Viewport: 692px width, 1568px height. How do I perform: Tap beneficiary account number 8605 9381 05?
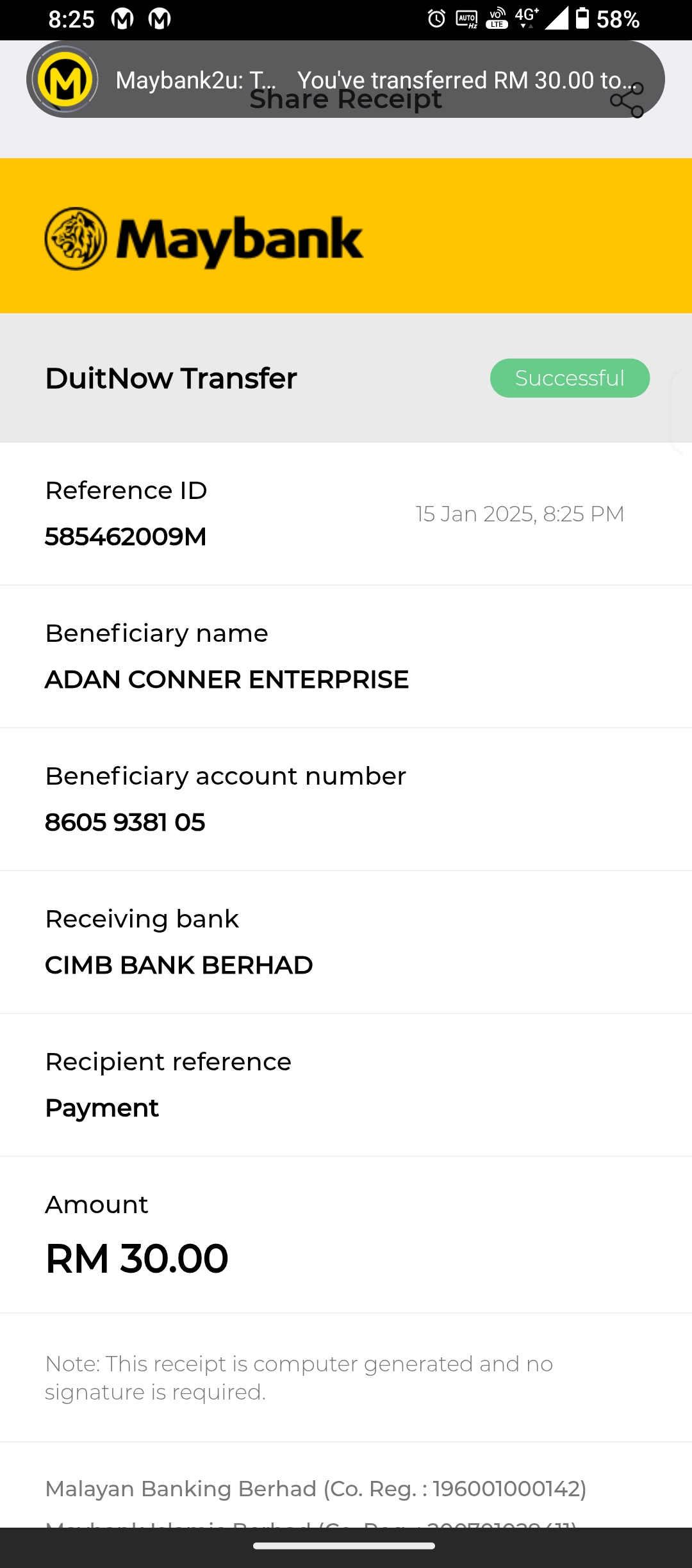[125, 822]
